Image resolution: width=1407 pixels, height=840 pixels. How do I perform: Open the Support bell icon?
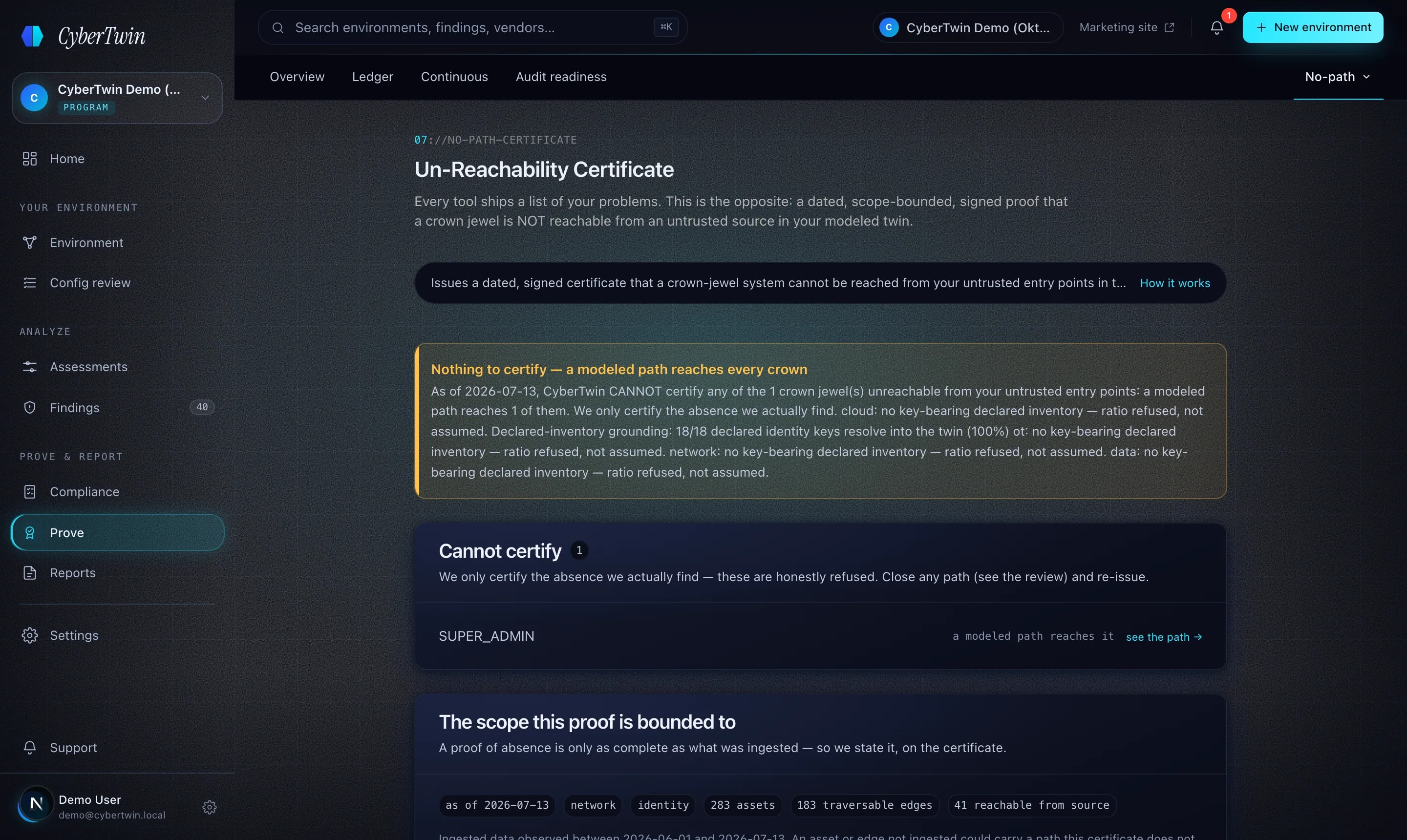coord(29,747)
